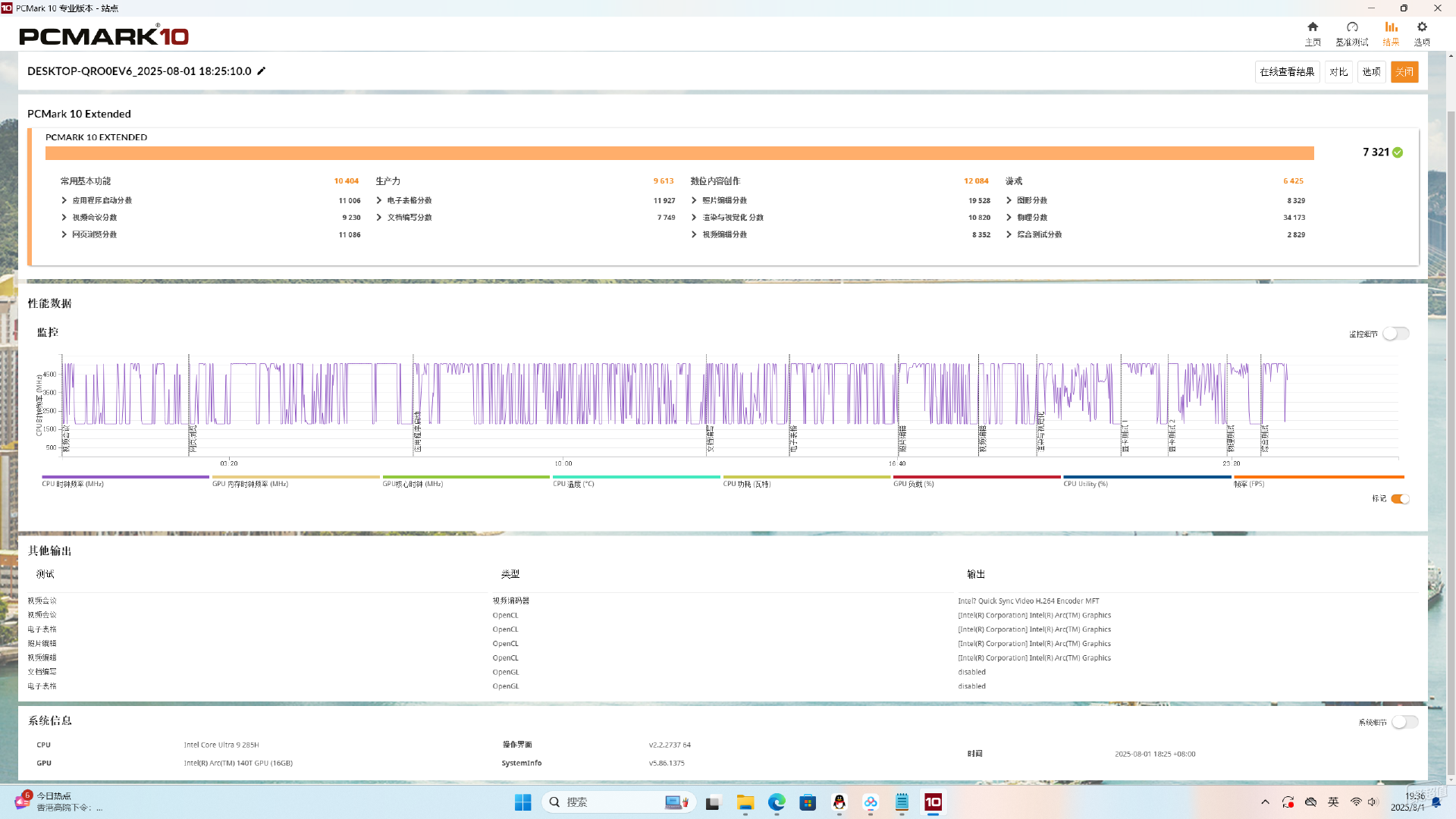Open Microsoft Edge from the taskbar

coord(777,802)
